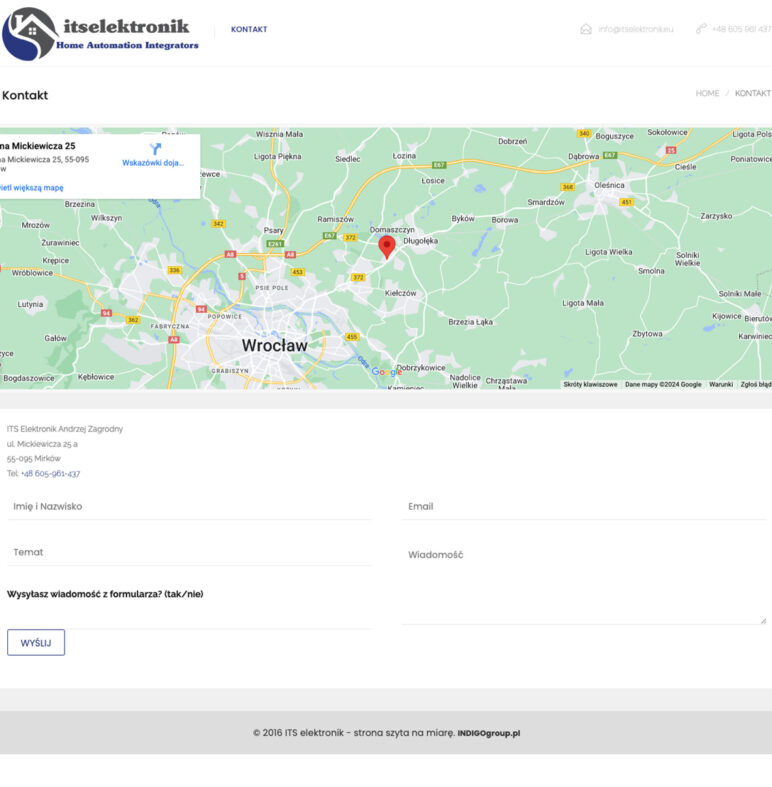
Task: Click the Kiełczów label on map
Action: click(401, 293)
